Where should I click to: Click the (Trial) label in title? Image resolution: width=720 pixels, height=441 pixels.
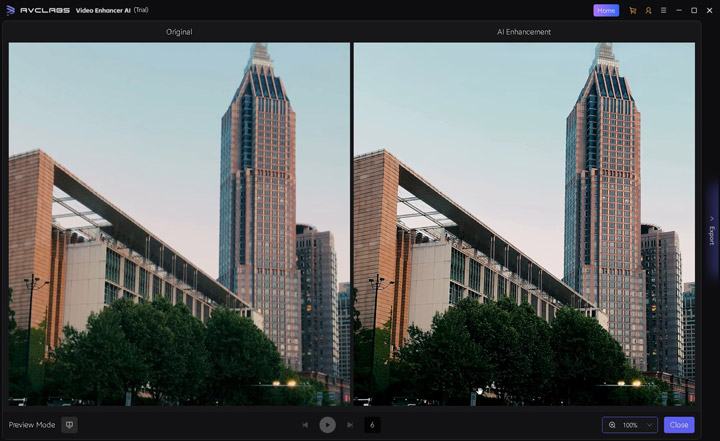coord(141,10)
